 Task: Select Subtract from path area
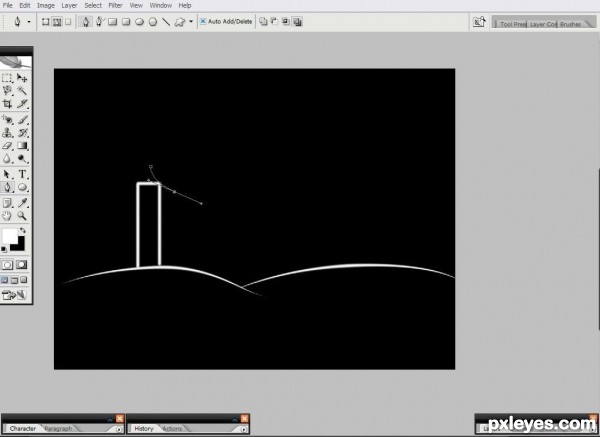274,21
